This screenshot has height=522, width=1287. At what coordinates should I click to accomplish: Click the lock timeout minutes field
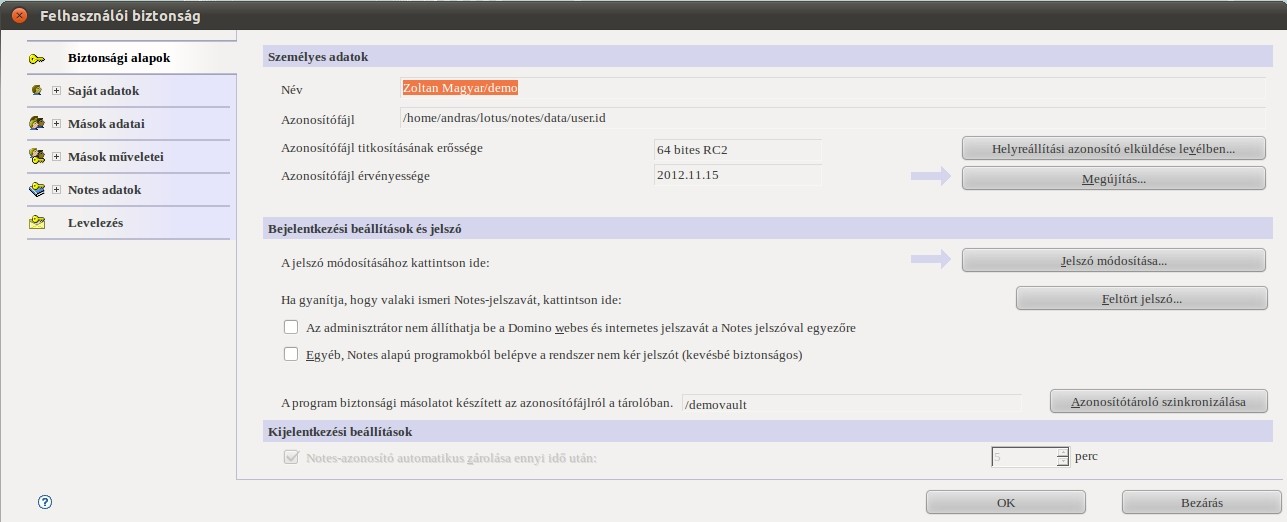pyautogui.click(x=1023, y=457)
